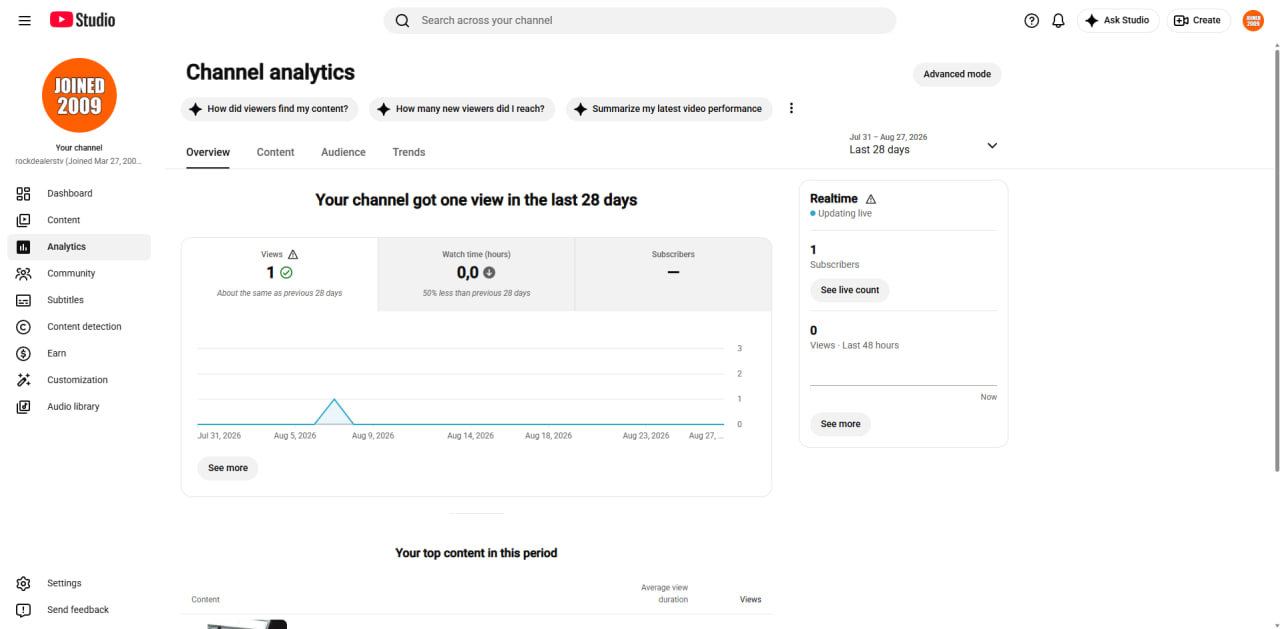Select the Watch time (hours) card

pos(477,274)
